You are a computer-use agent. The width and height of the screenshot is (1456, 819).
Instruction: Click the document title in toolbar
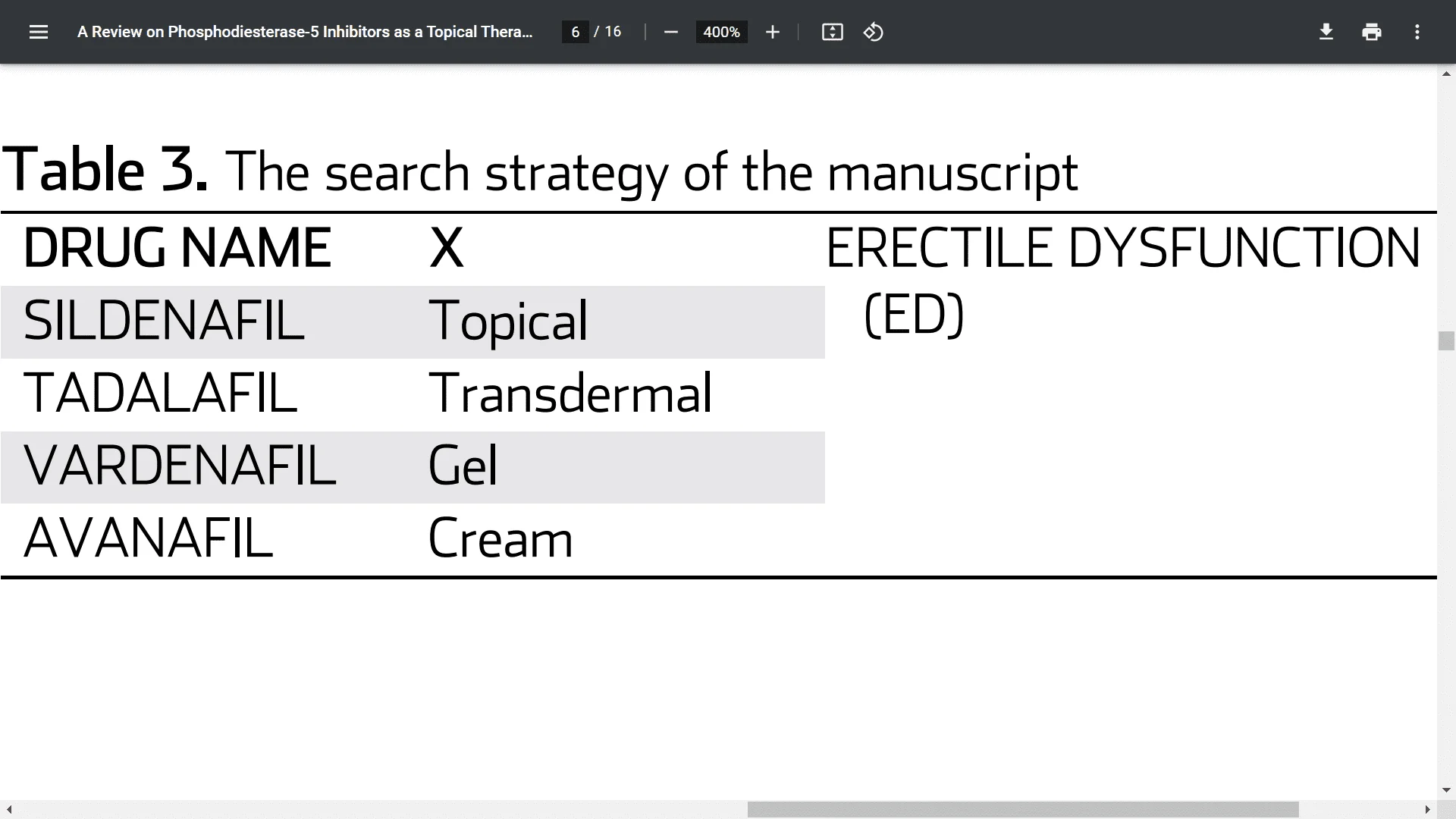305,32
